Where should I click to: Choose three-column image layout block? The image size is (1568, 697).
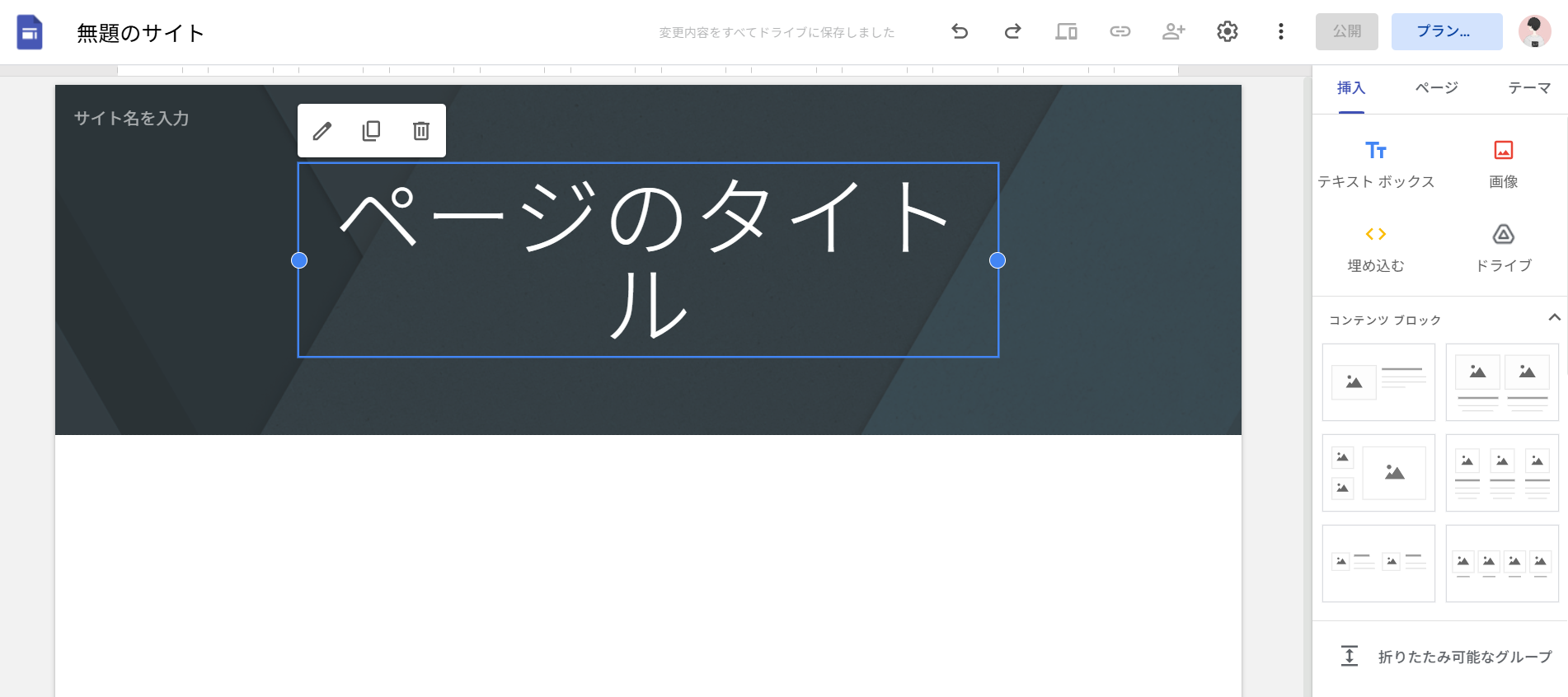[1502, 473]
